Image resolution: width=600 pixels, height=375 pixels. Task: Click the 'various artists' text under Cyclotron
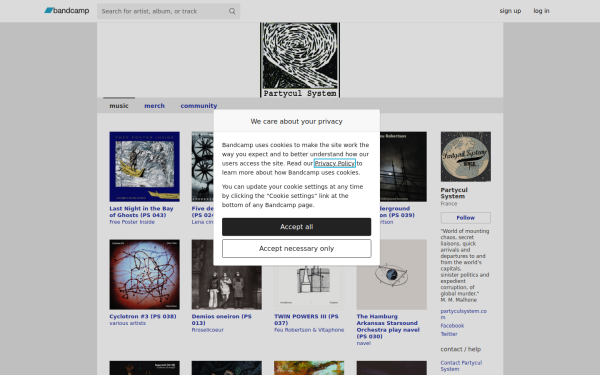point(127,323)
